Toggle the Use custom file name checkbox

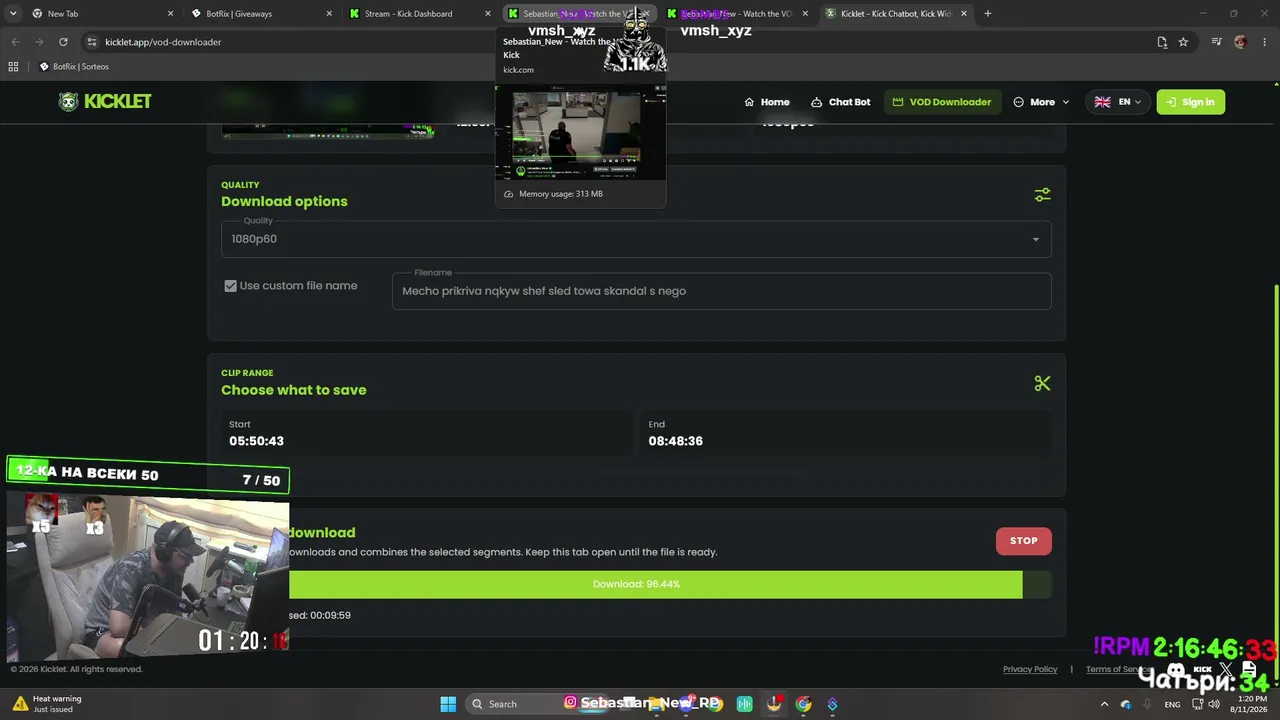pyautogui.click(x=231, y=286)
